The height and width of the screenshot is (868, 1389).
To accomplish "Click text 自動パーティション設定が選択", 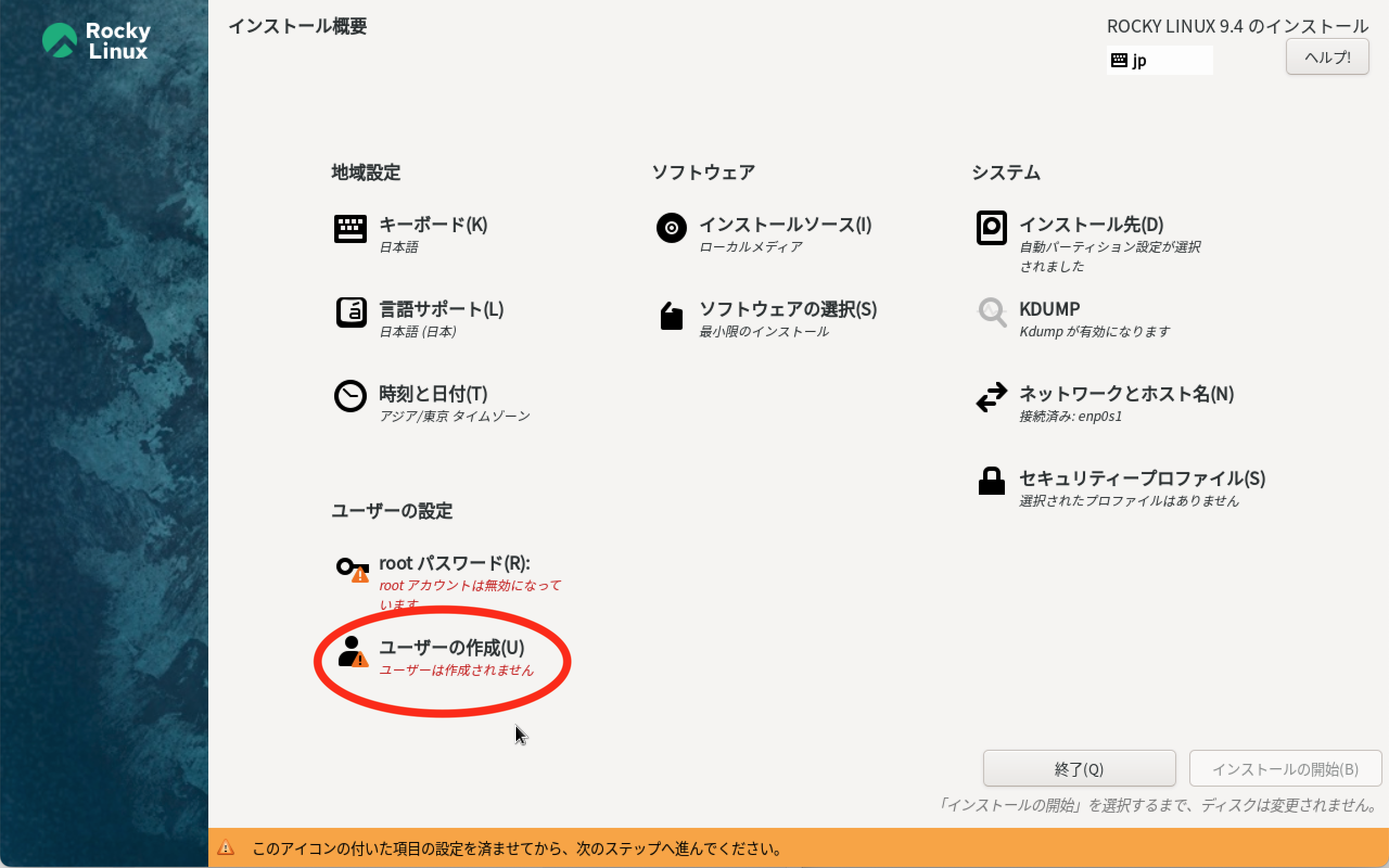I will pos(1110,247).
